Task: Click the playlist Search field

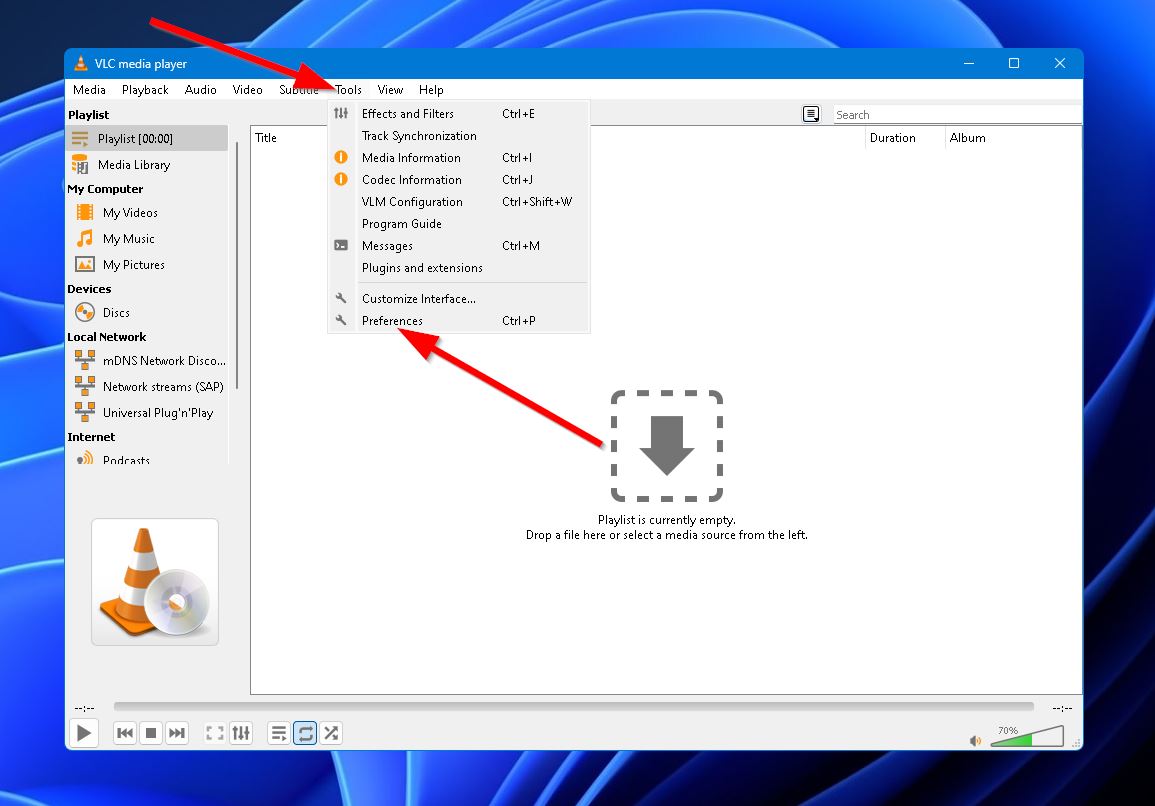Action: tap(957, 115)
